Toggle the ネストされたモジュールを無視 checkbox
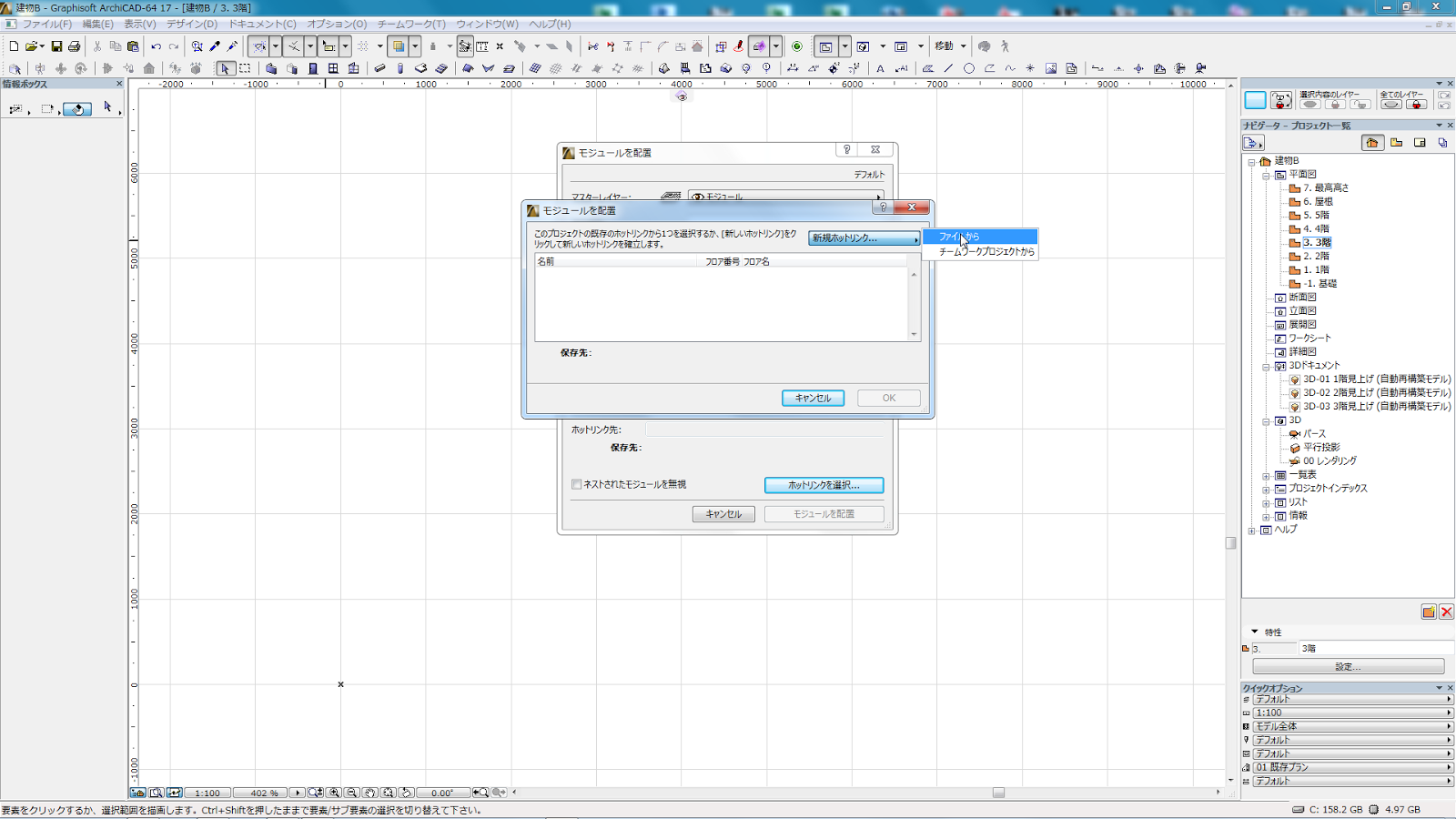This screenshot has width=1456, height=819. click(x=576, y=484)
